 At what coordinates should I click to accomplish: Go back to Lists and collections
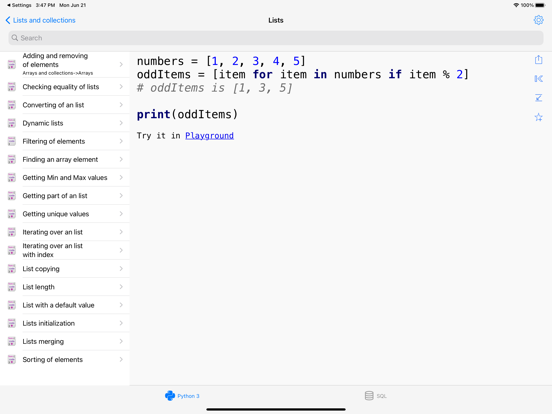click(40, 20)
